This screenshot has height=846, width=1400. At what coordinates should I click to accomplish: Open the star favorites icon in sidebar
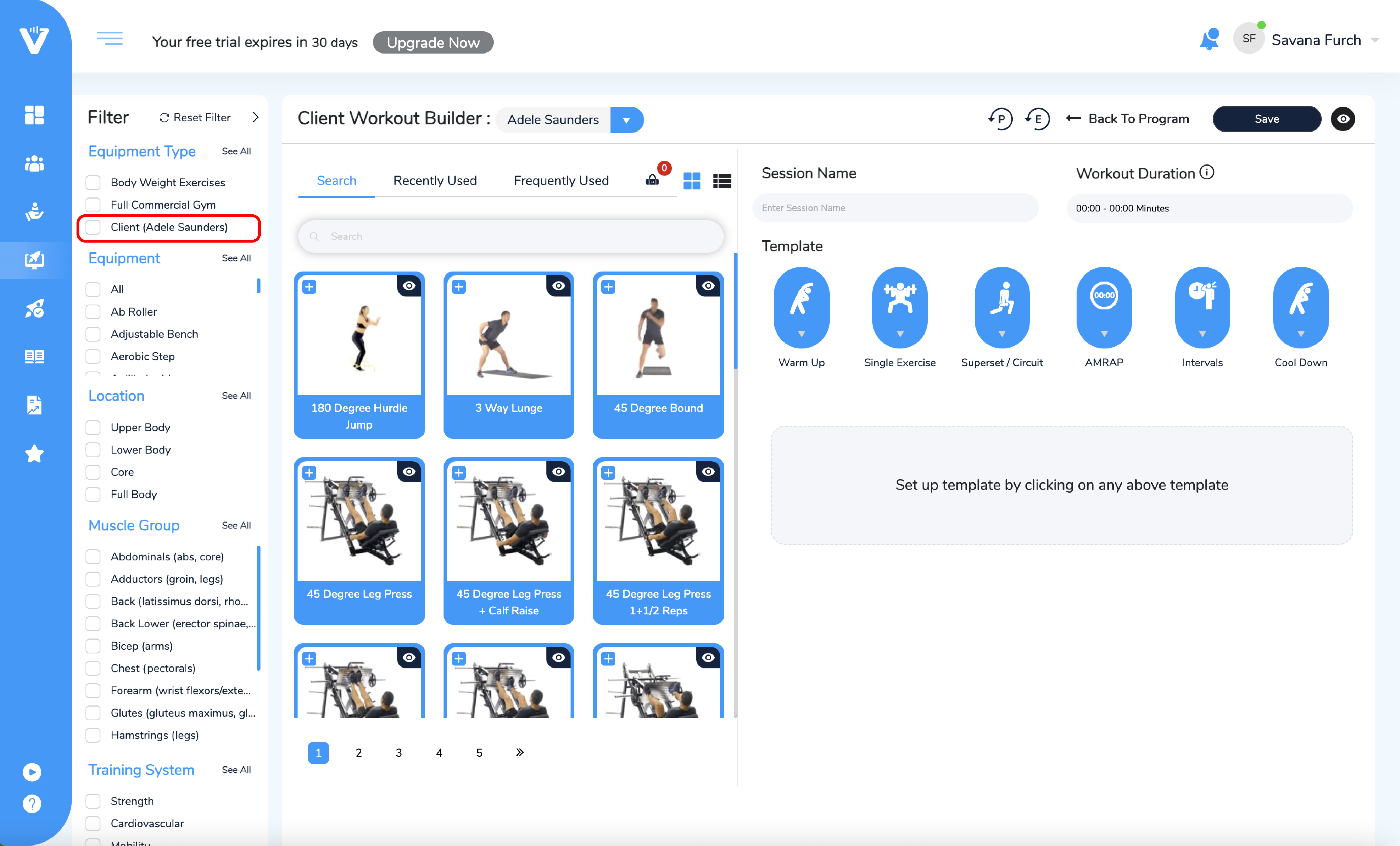[x=34, y=454]
